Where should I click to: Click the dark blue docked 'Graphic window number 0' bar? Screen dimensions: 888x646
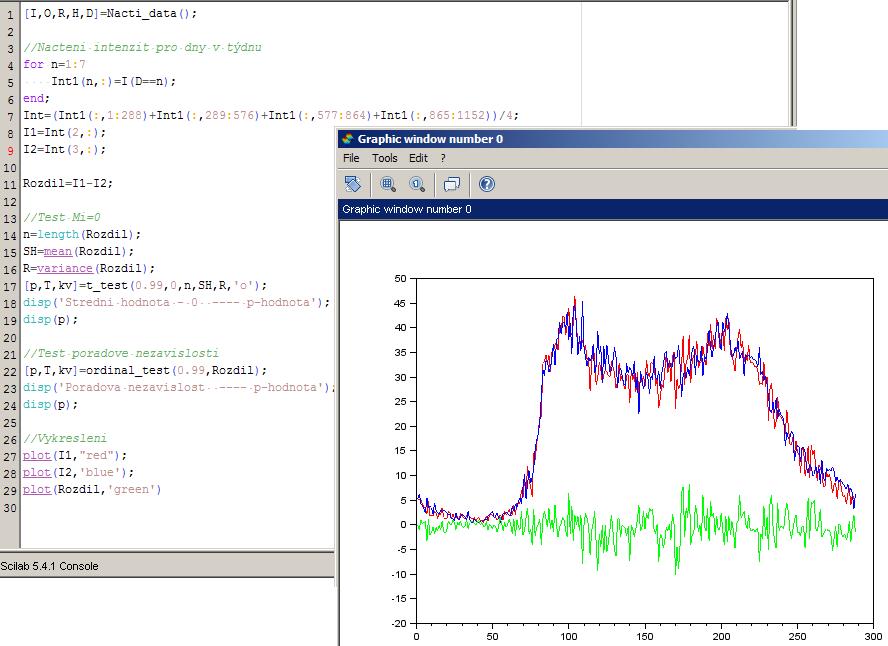(613, 209)
